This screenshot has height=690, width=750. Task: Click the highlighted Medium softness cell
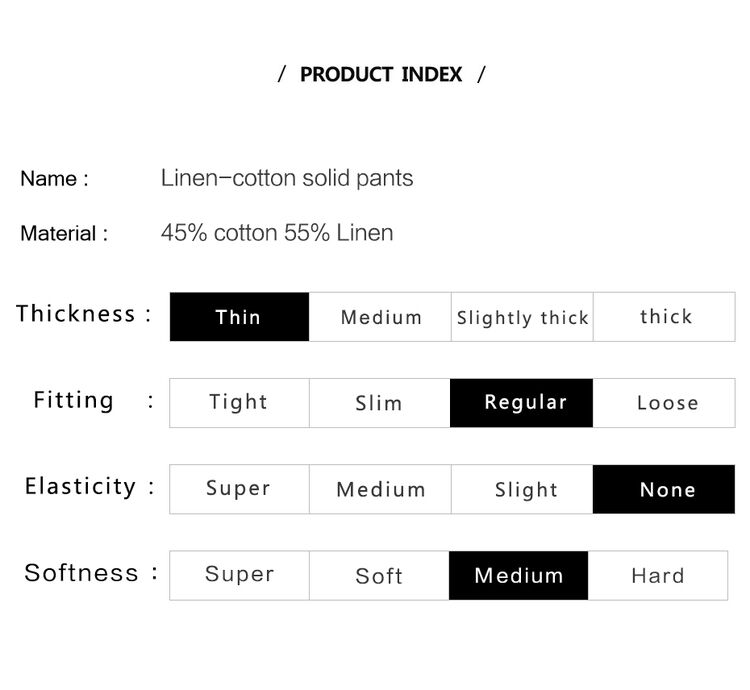click(x=518, y=575)
